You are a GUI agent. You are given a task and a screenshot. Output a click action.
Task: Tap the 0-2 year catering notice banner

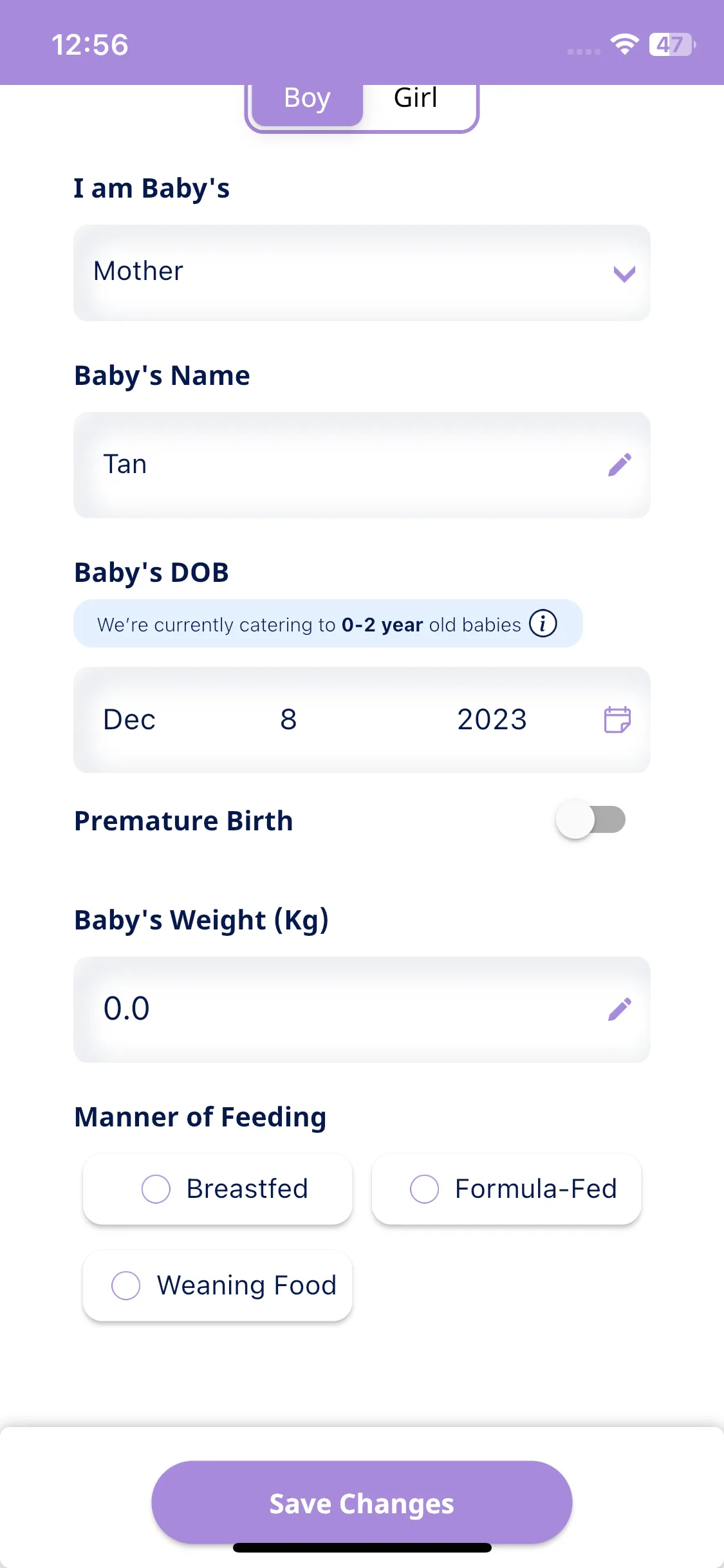(328, 624)
